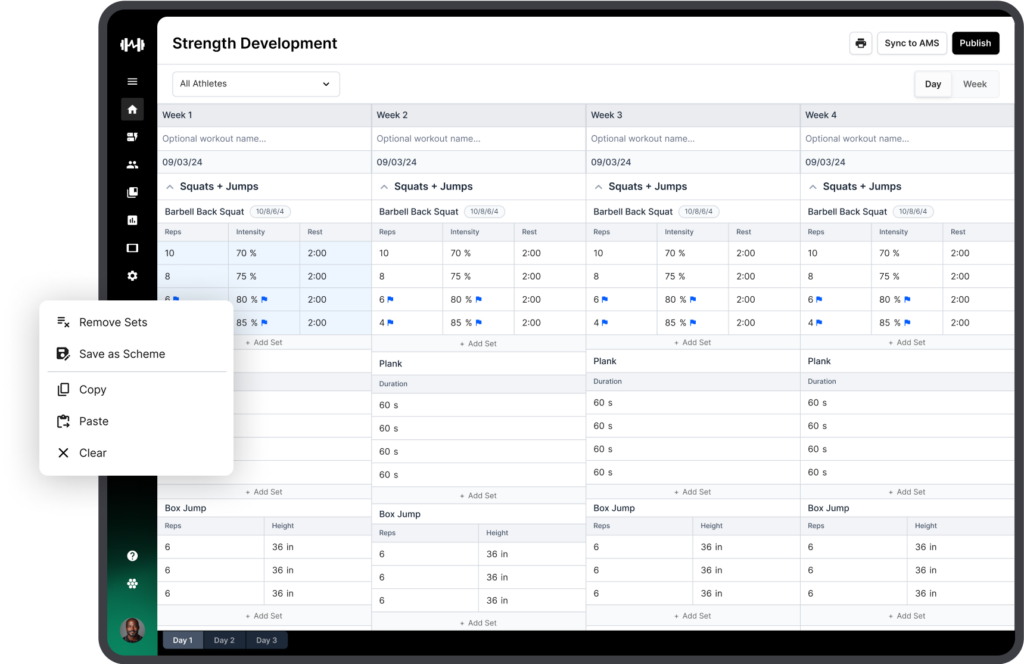
Task: Click the Publish button
Action: [x=974, y=43]
